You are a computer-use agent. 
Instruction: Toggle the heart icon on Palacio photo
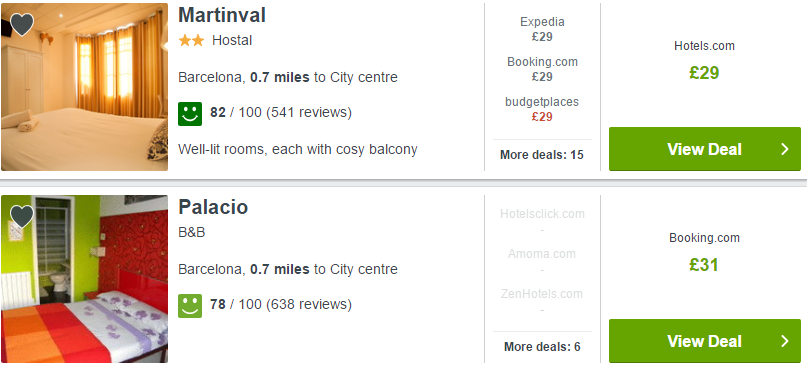click(x=22, y=217)
